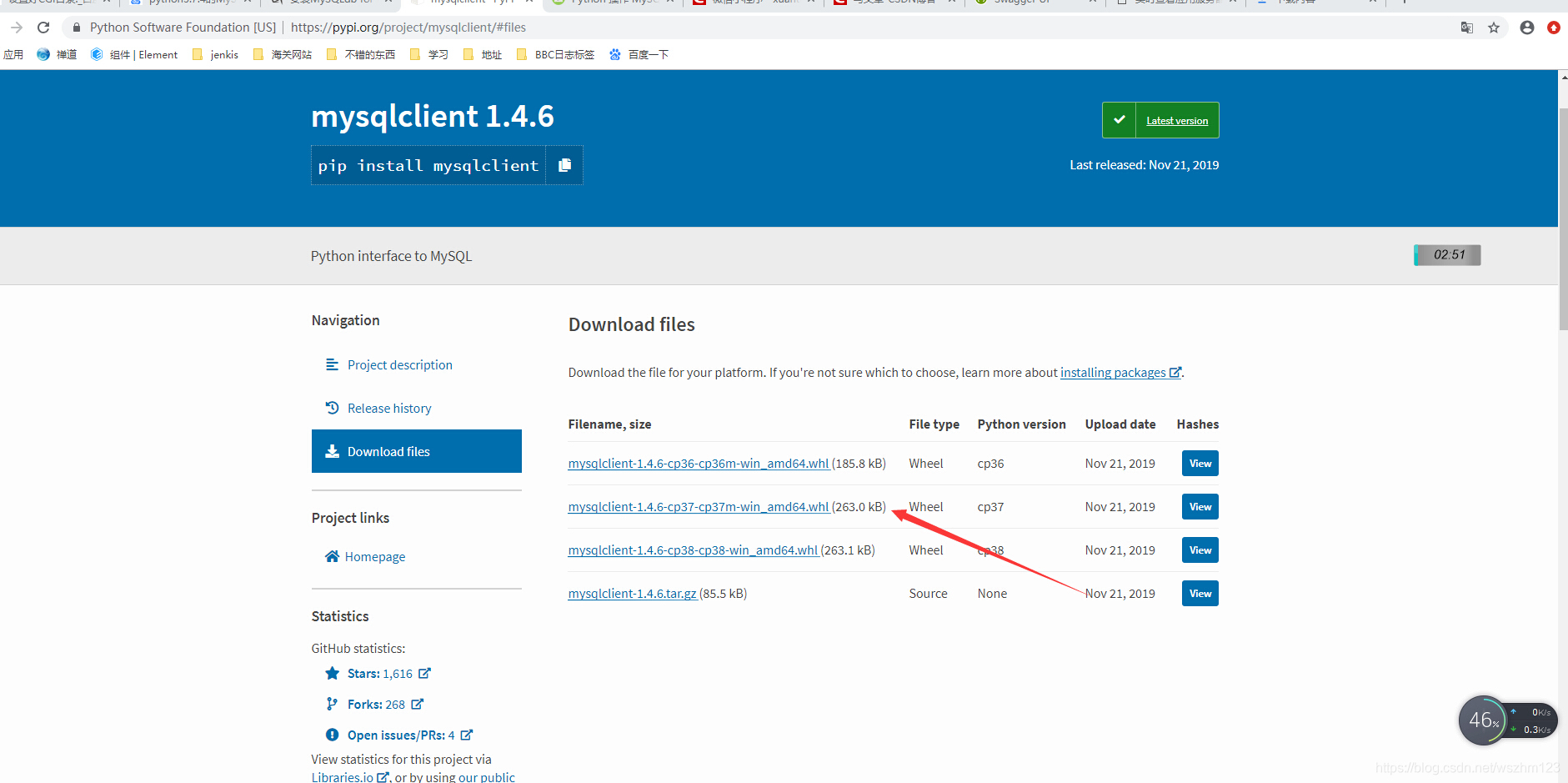Screen dimensions: 1568x783
Task: Click the red update notification icon
Action: coord(1554,28)
